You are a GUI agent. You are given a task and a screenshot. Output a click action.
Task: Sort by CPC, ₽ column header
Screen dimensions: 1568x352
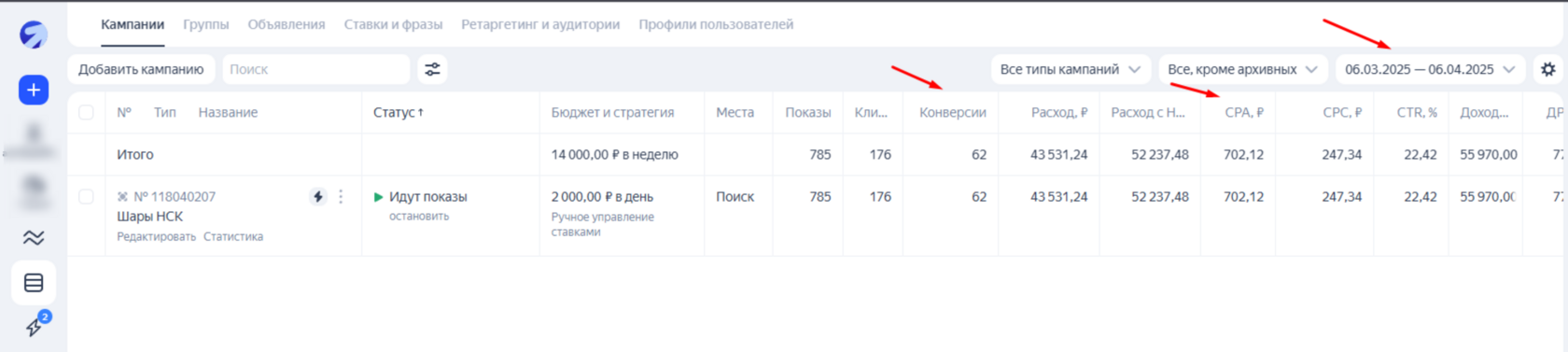coord(1342,112)
